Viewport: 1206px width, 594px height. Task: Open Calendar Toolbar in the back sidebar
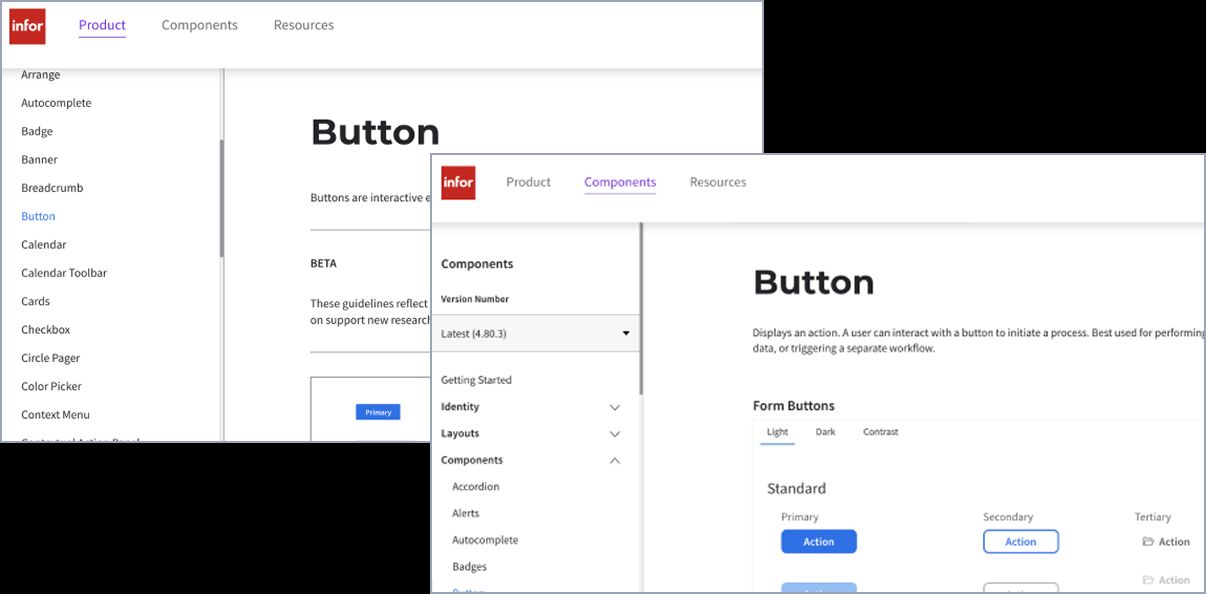click(x=64, y=273)
